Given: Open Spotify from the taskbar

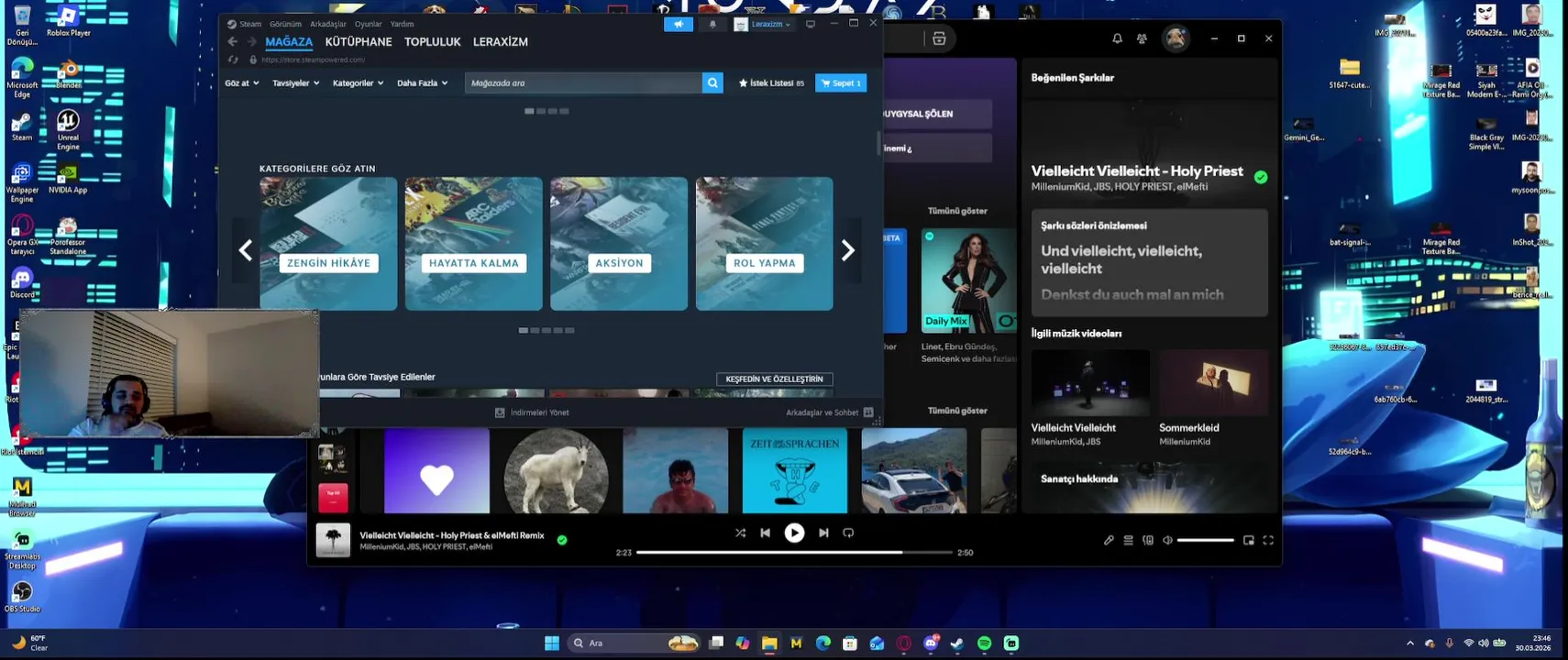Looking at the screenshot, I should [985, 643].
